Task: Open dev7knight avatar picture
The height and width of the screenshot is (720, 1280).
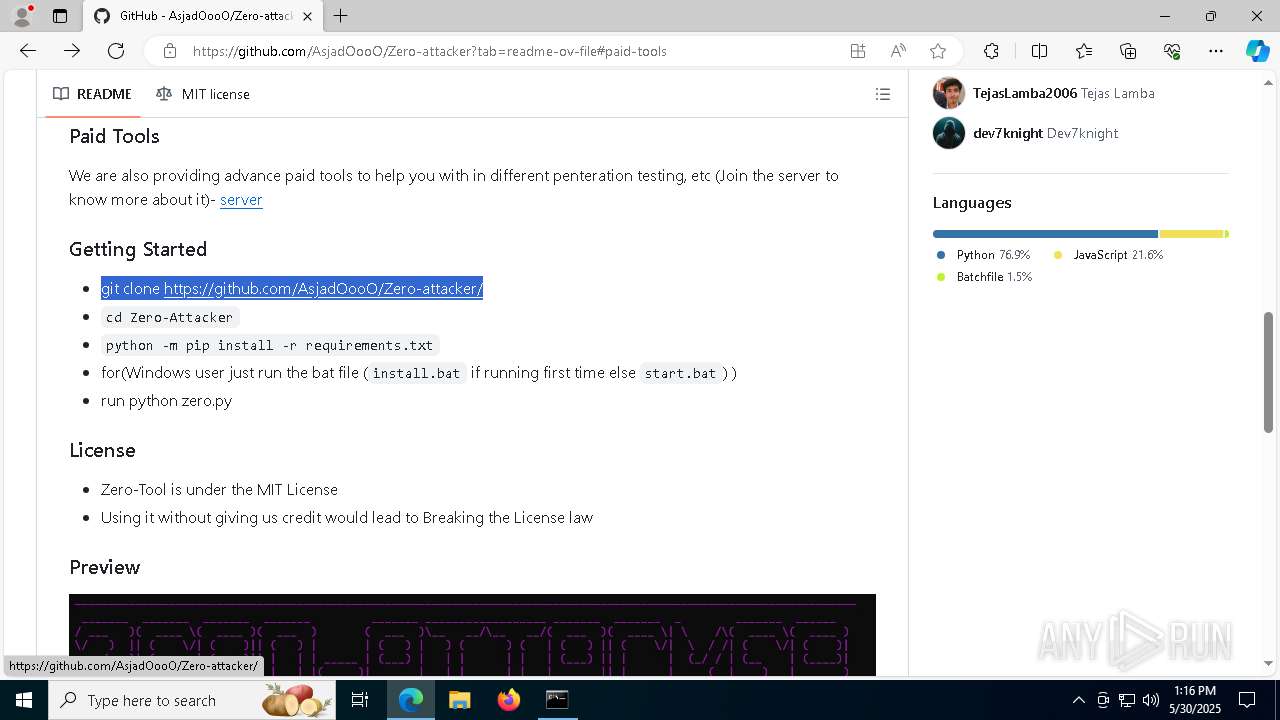Action: 949,133
